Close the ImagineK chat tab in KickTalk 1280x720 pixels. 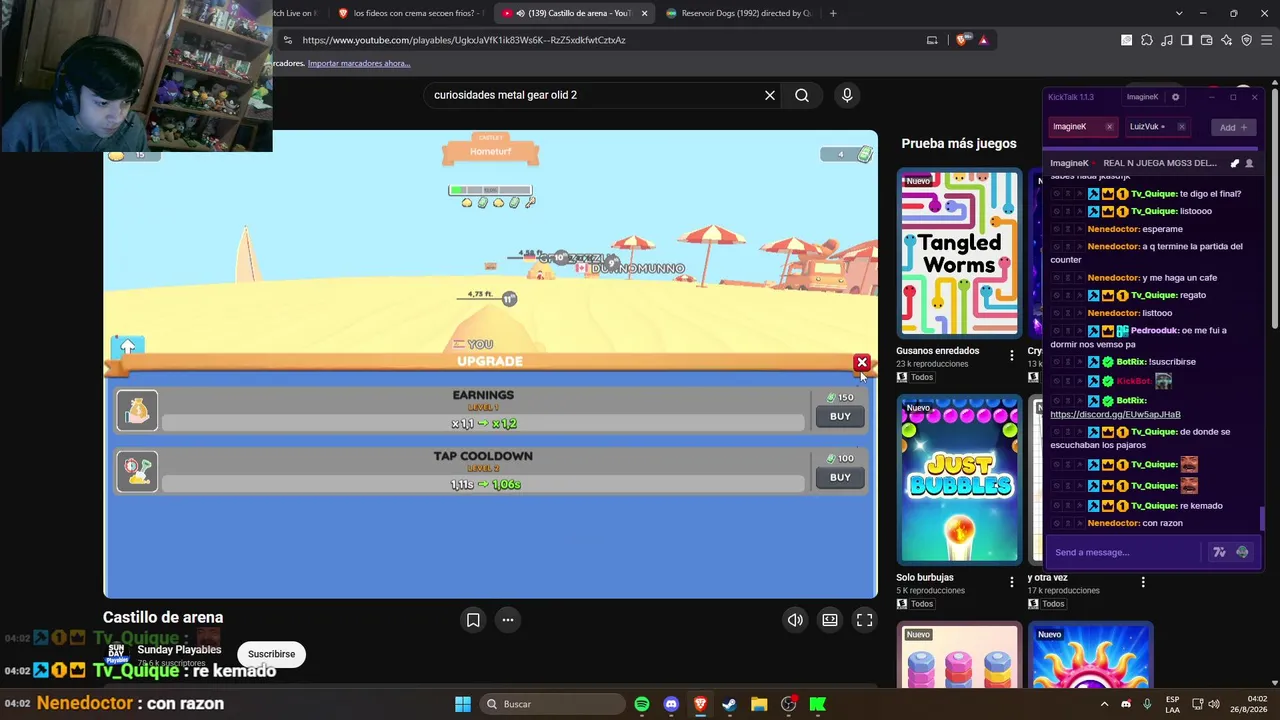tap(1109, 127)
